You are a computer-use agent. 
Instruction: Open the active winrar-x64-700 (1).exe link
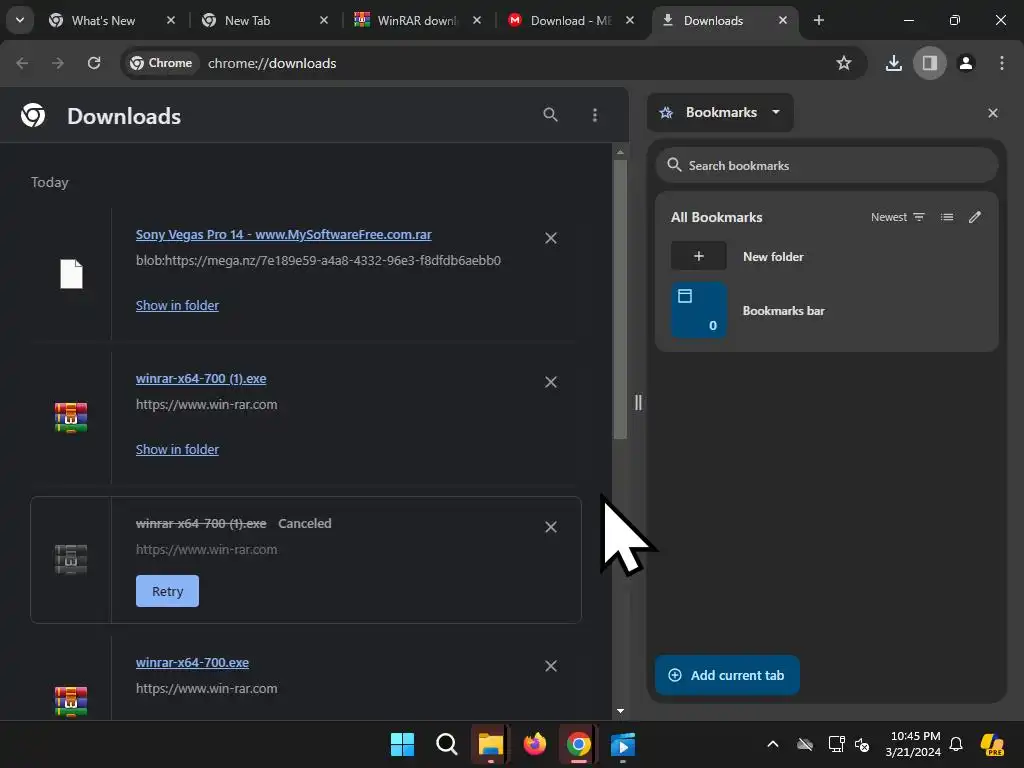[200, 379]
